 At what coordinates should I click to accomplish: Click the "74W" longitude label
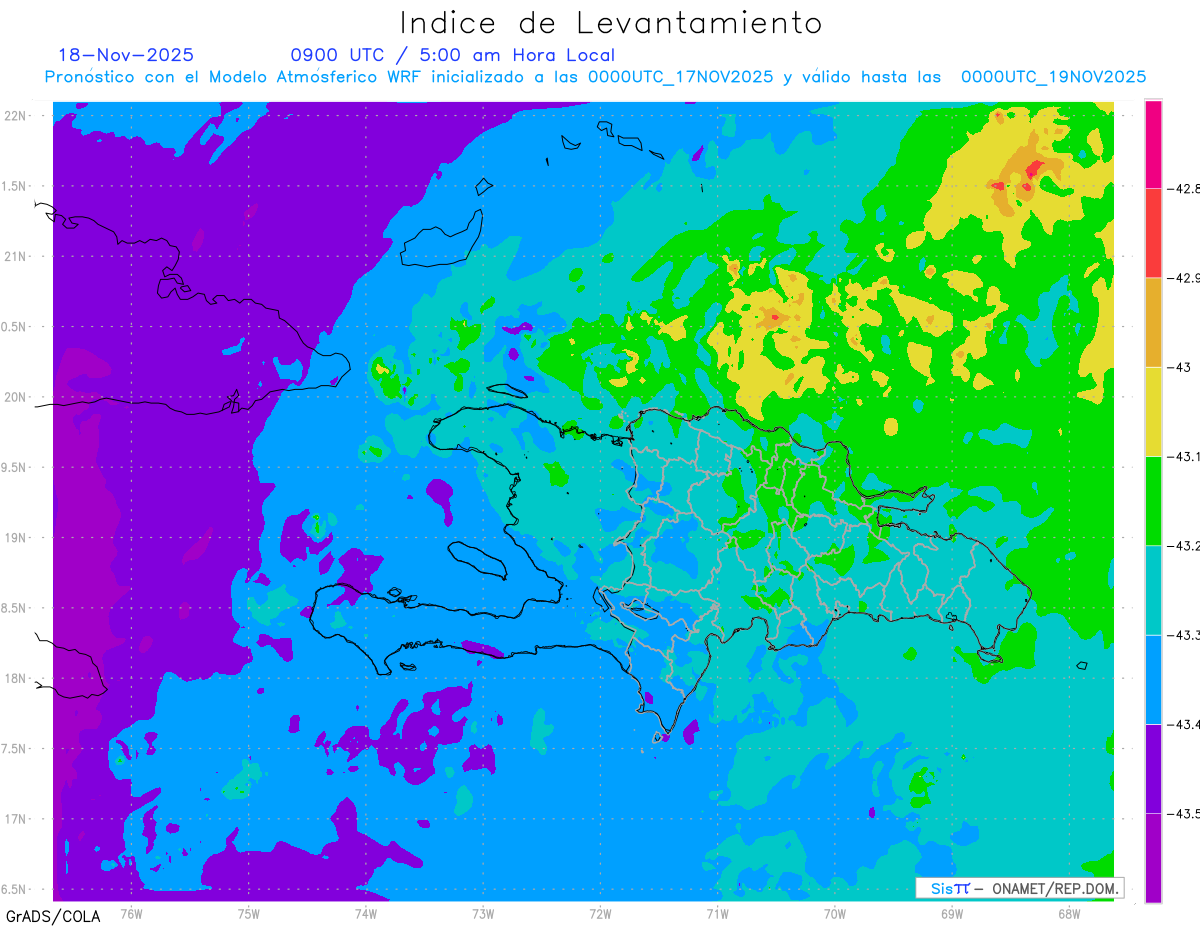(x=366, y=913)
